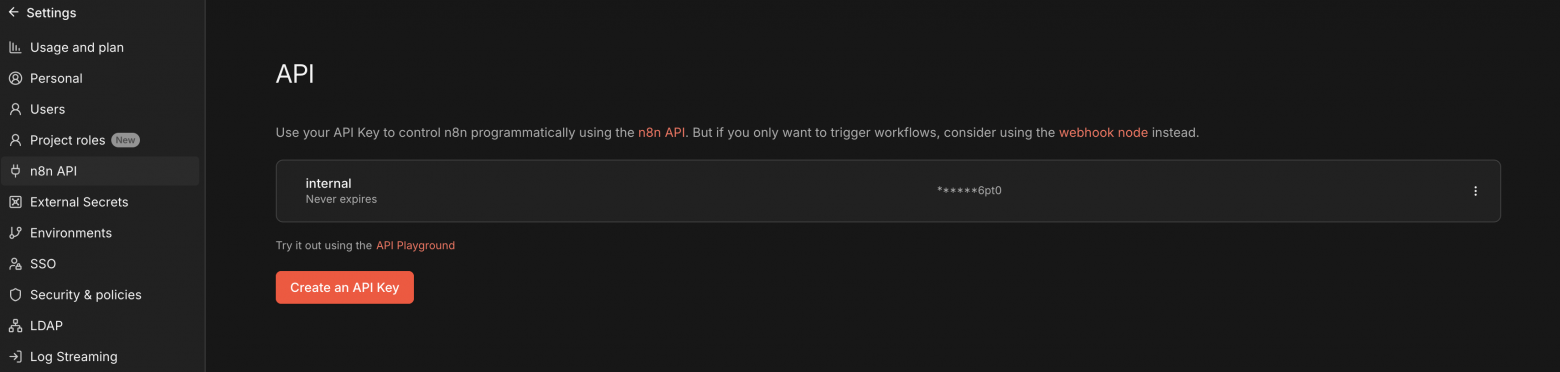The width and height of the screenshot is (1560, 372).
Task: Open Security & policies settings
Action: [x=100, y=295]
